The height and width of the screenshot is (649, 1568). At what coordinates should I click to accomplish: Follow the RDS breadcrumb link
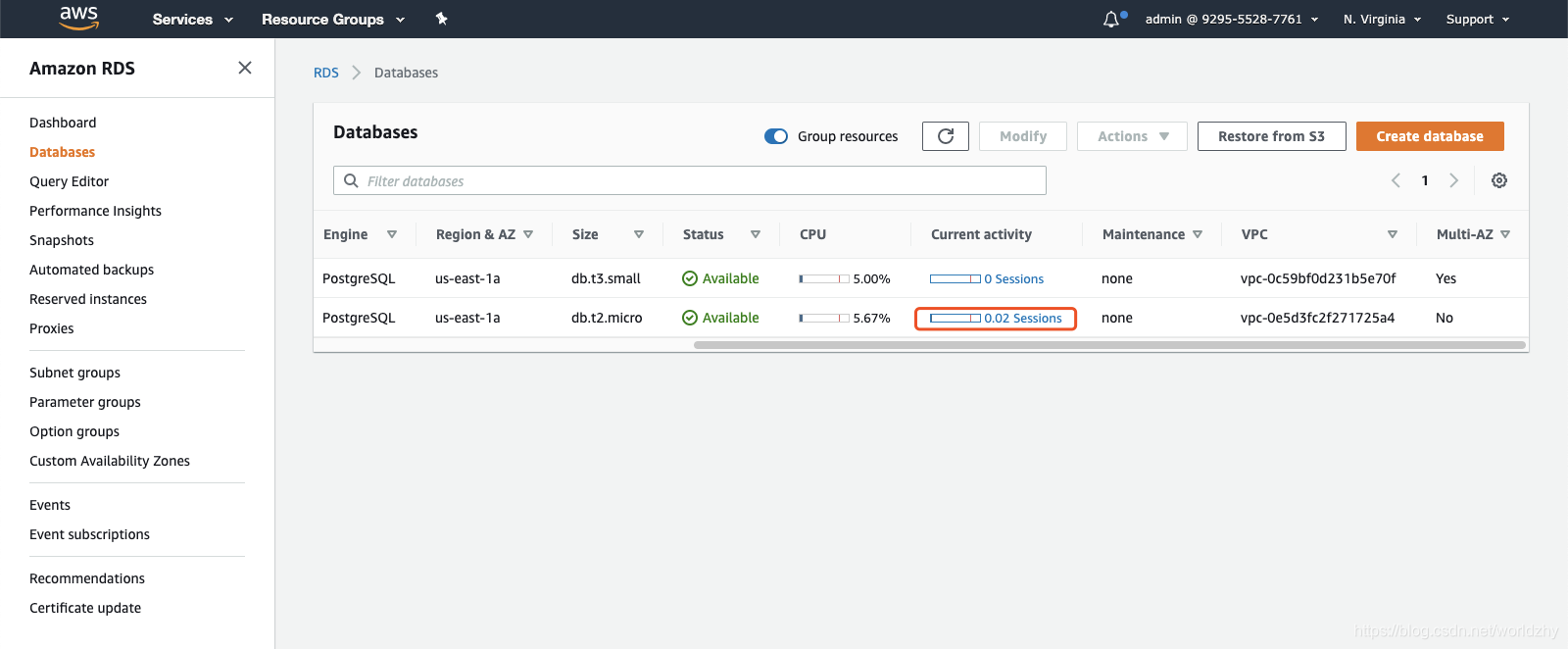pyautogui.click(x=326, y=73)
